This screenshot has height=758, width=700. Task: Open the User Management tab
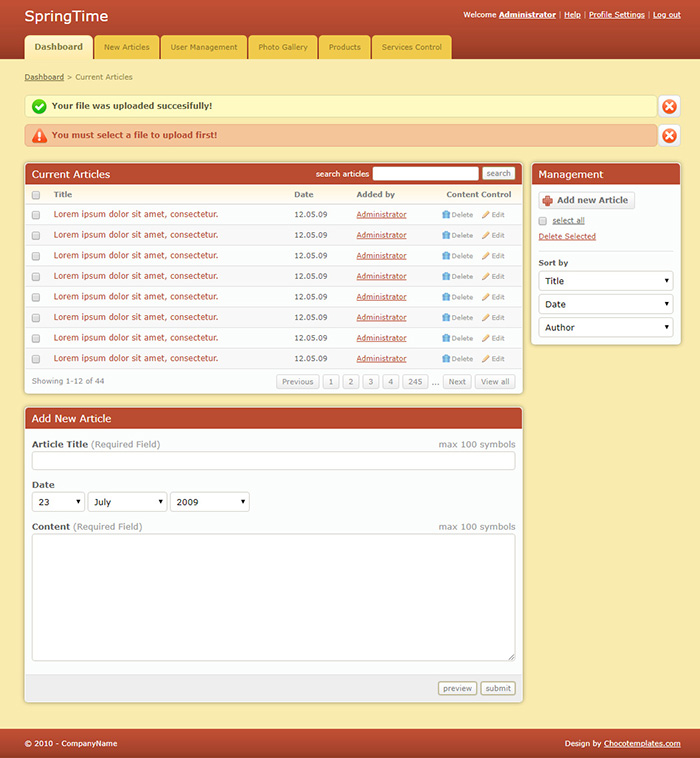point(204,47)
